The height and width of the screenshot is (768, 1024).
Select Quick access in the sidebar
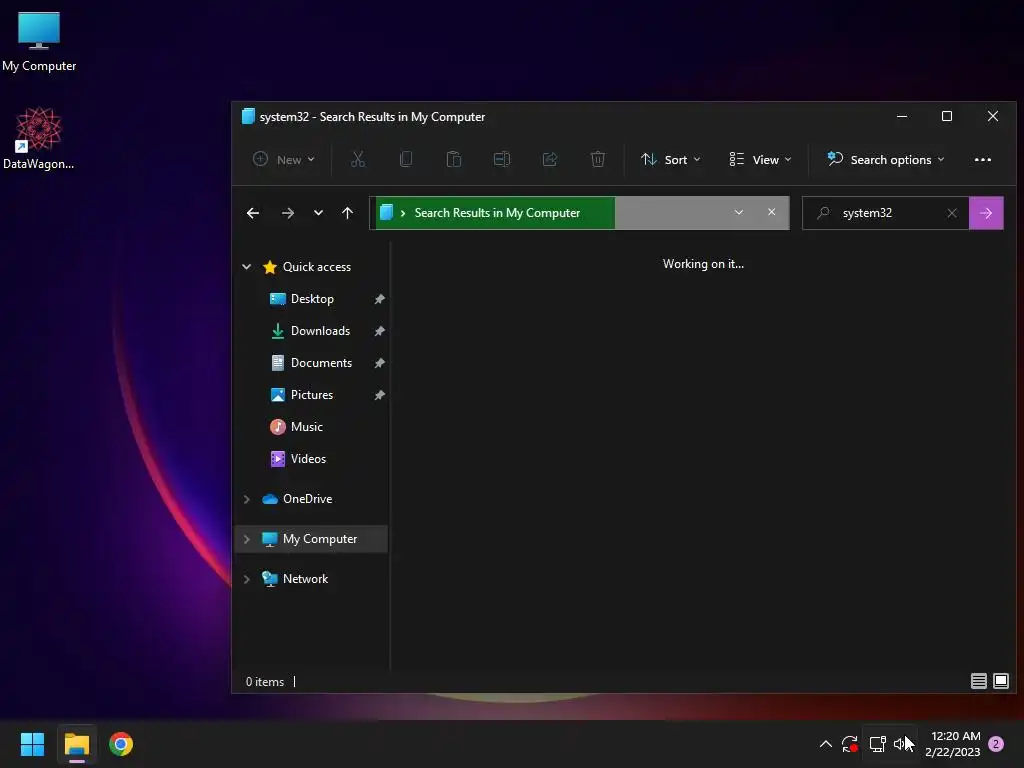[317, 266]
